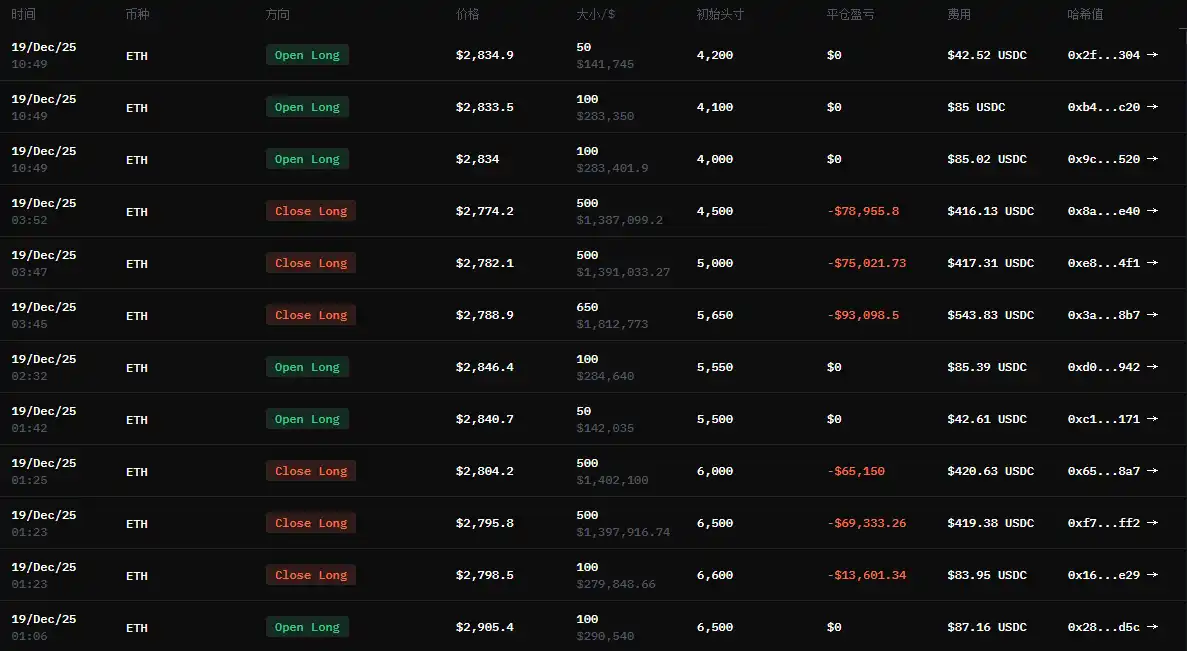
Task: Click the arrow icon beside hash 0xc1...171
Action: pos(1152,419)
